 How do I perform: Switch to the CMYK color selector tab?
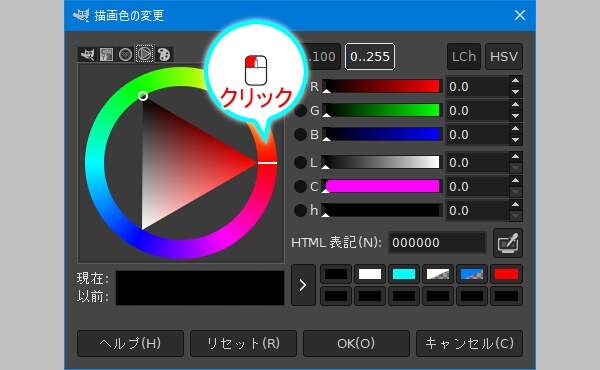tap(106, 54)
